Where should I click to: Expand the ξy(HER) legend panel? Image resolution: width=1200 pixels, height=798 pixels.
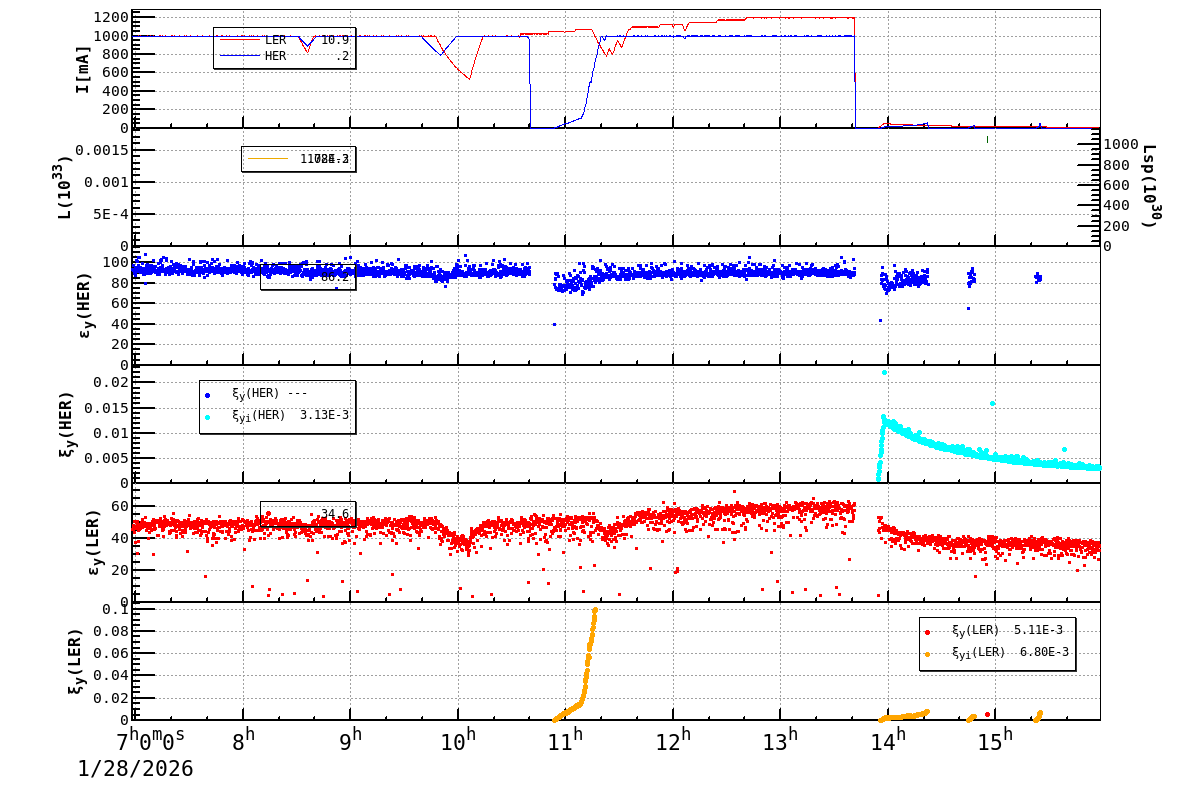[x=275, y=405]
